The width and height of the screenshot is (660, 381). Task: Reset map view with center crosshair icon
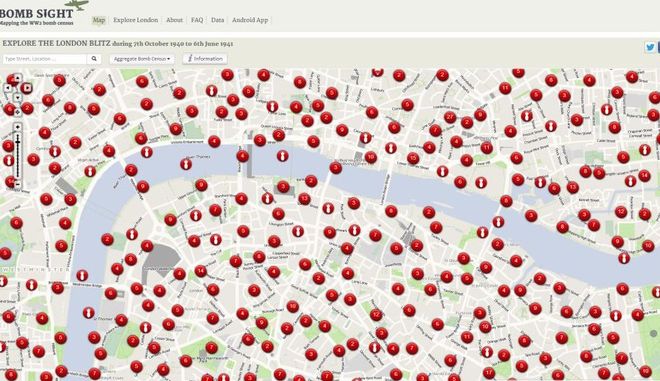17,112
